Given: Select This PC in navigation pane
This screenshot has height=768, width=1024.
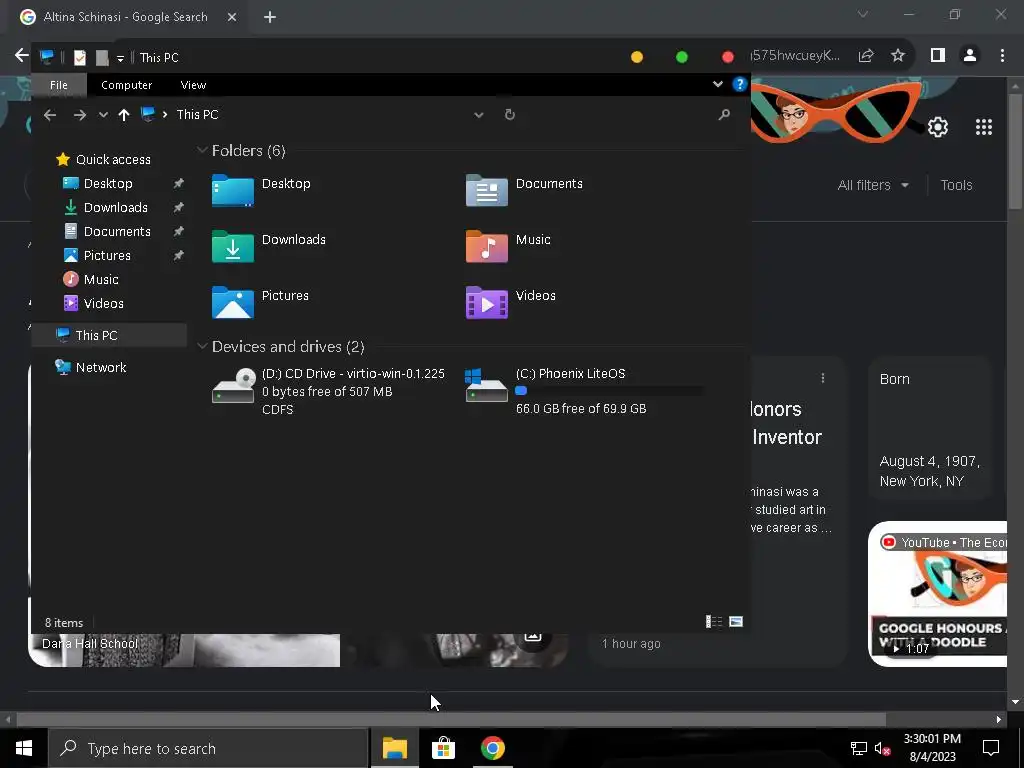Looking at the screenshot, I should pyautogui.click(x=109, y=335).
